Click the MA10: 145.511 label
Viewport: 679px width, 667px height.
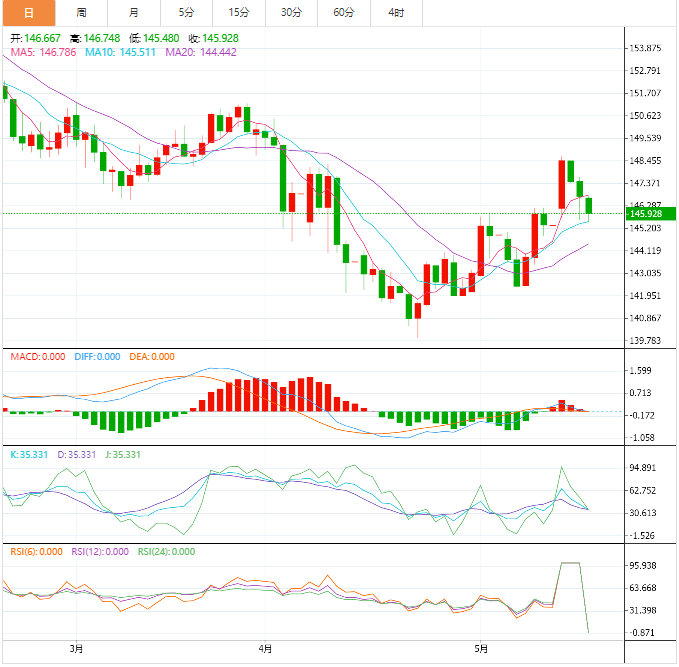coord(120,52)
